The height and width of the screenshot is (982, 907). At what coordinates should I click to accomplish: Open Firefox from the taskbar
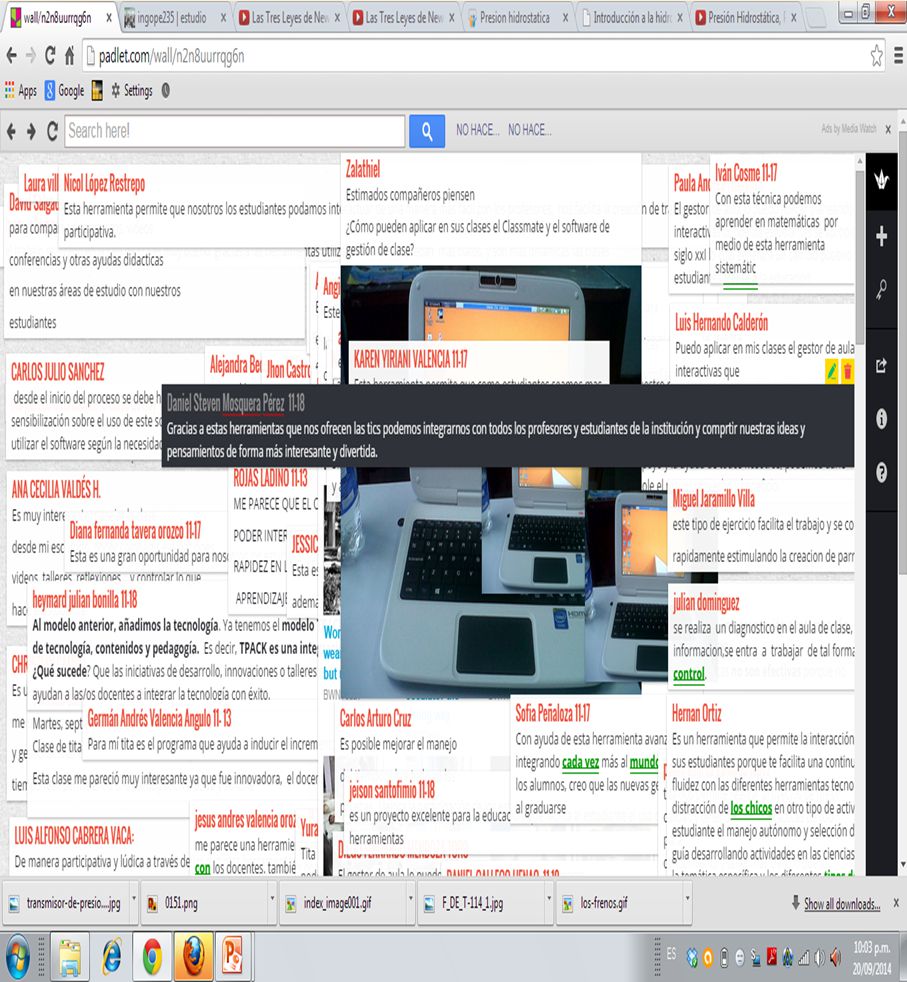[x=193, y=956]
